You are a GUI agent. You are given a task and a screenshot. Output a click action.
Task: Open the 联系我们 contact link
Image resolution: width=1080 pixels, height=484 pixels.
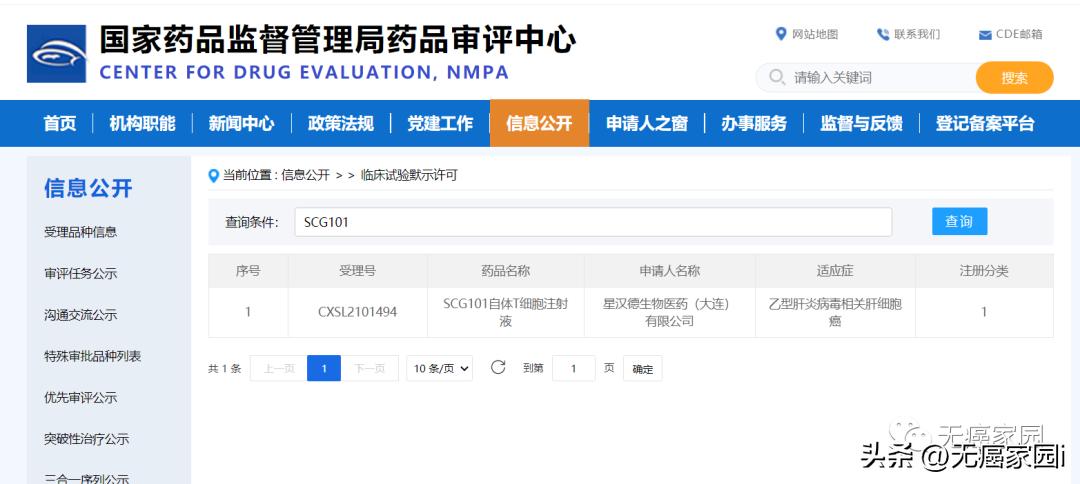tap(917, 34)
